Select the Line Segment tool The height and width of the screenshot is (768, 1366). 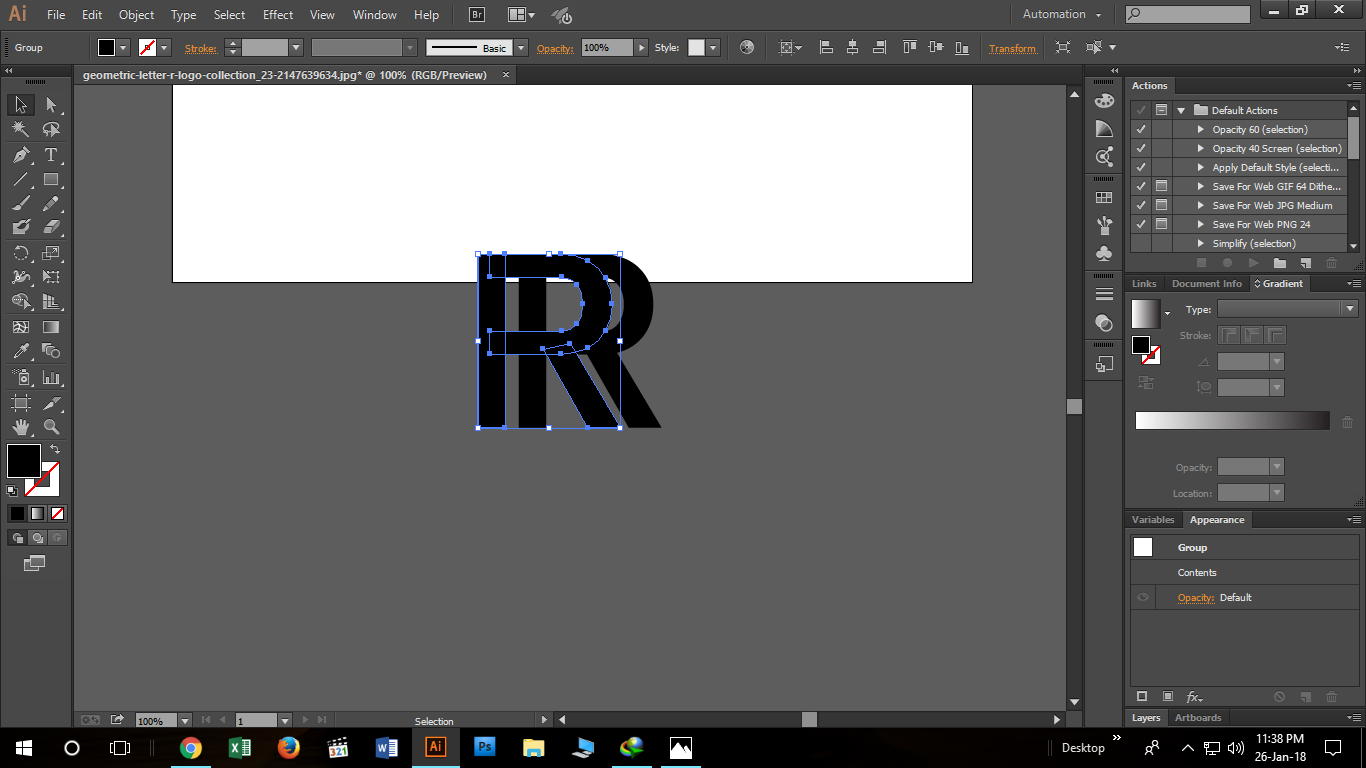pyautogui.click(x=20, y=180)
